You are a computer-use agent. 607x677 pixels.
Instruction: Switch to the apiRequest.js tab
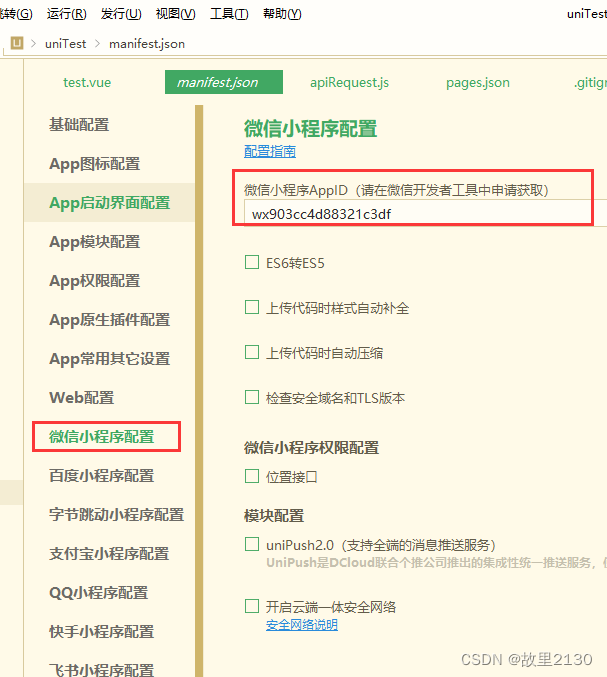tap(349, 82)
